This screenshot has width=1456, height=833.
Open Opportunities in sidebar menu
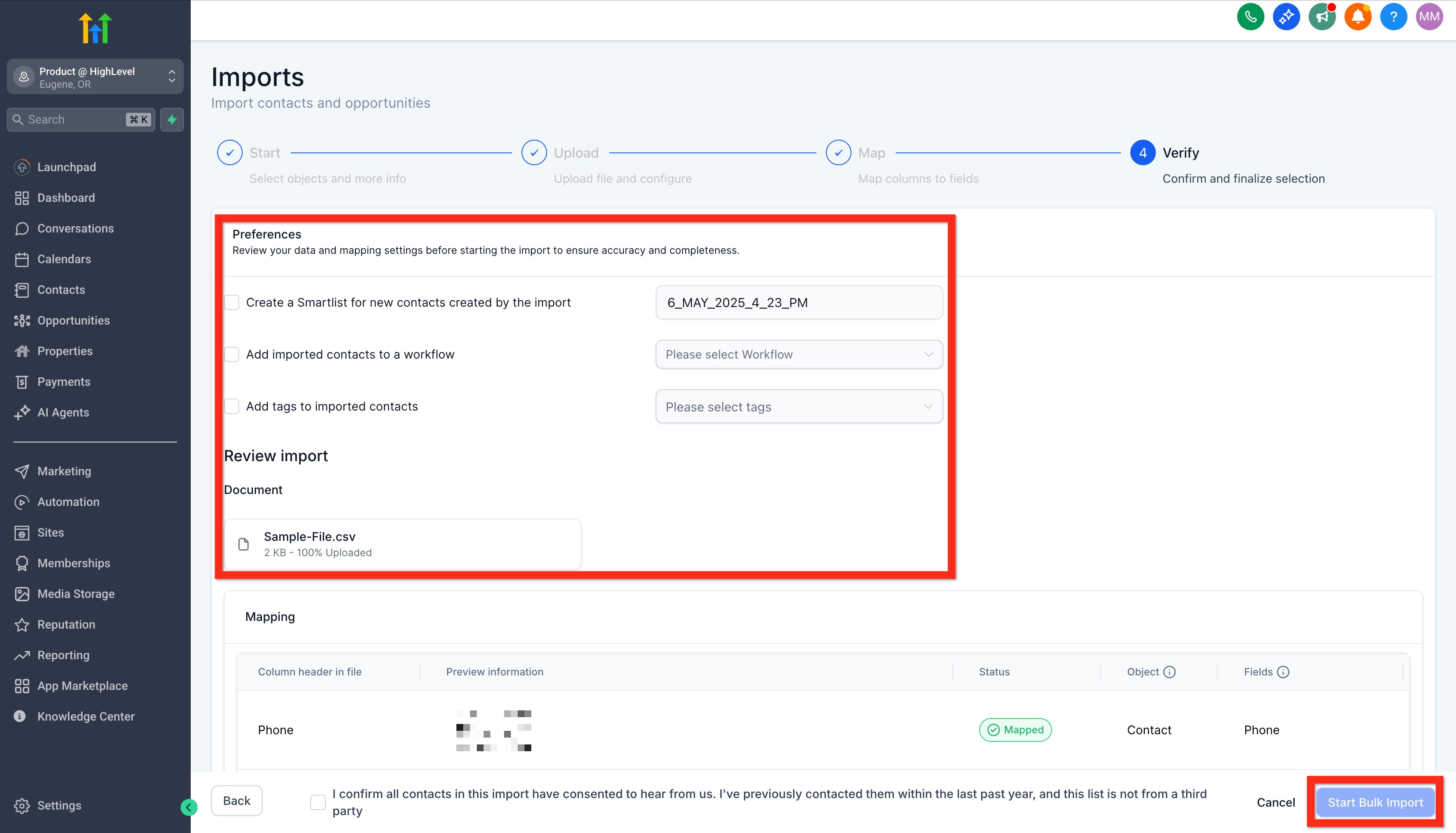(73, 320)
